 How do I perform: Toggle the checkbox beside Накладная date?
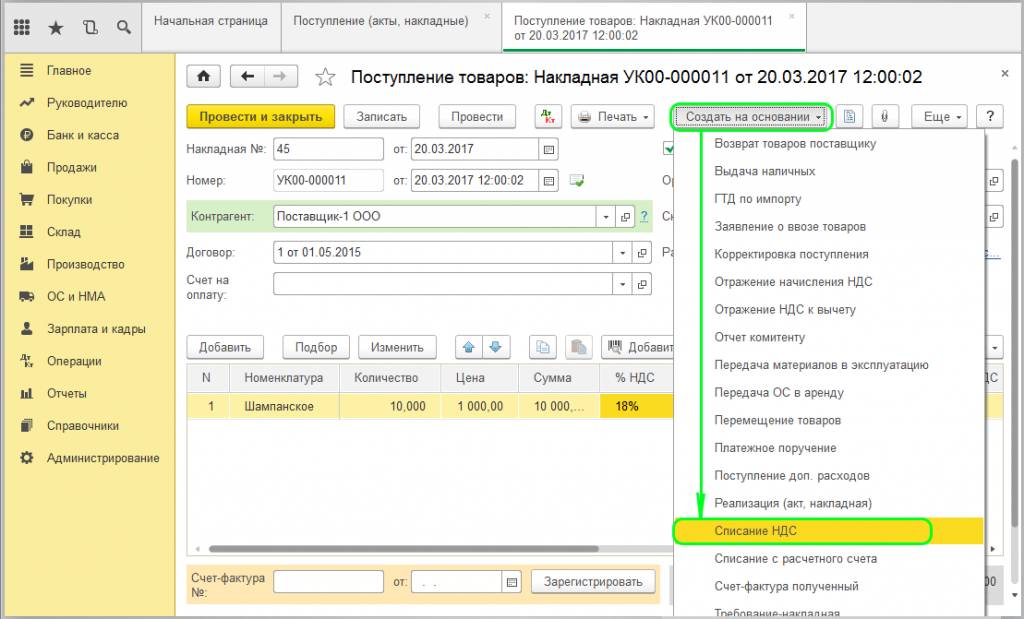[668, 149]
